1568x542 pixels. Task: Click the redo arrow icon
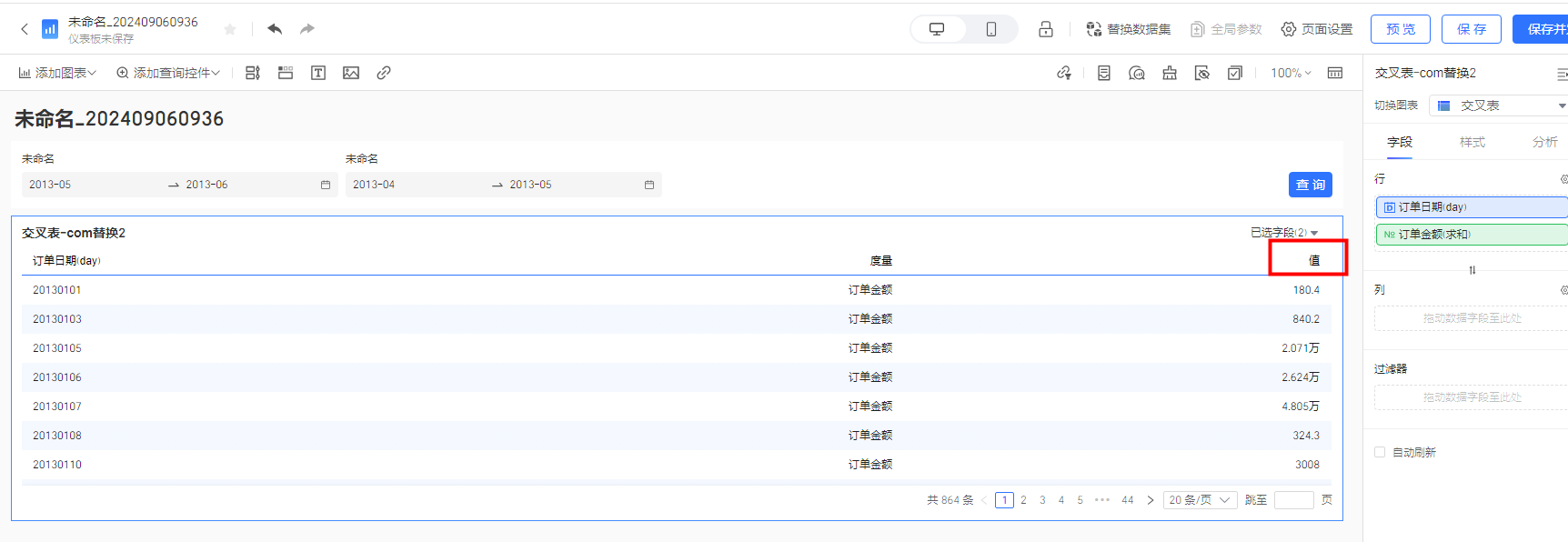coord(307,29)
